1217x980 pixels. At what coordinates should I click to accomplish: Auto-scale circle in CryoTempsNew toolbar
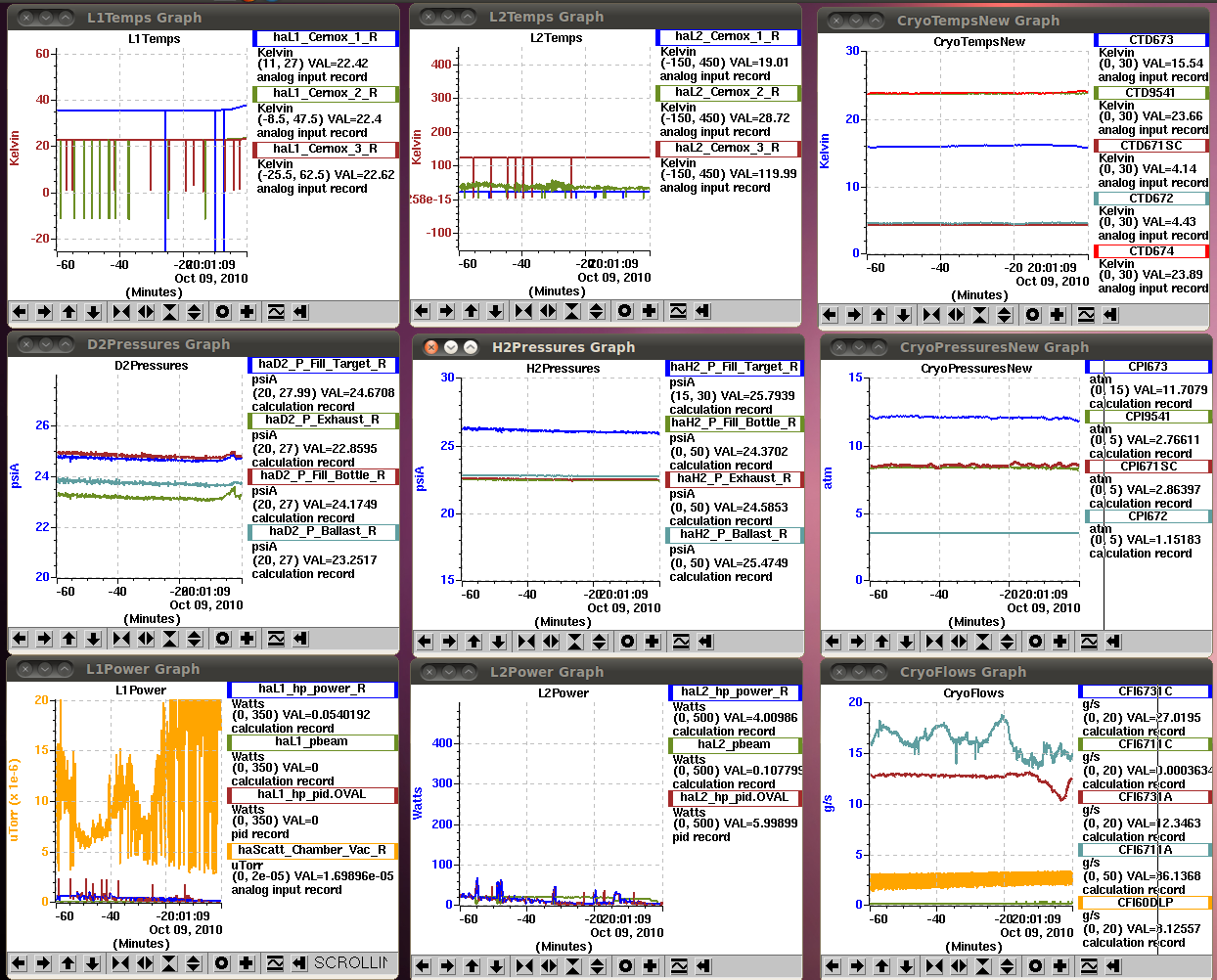pyautogui.click(x=1033, y=315)
